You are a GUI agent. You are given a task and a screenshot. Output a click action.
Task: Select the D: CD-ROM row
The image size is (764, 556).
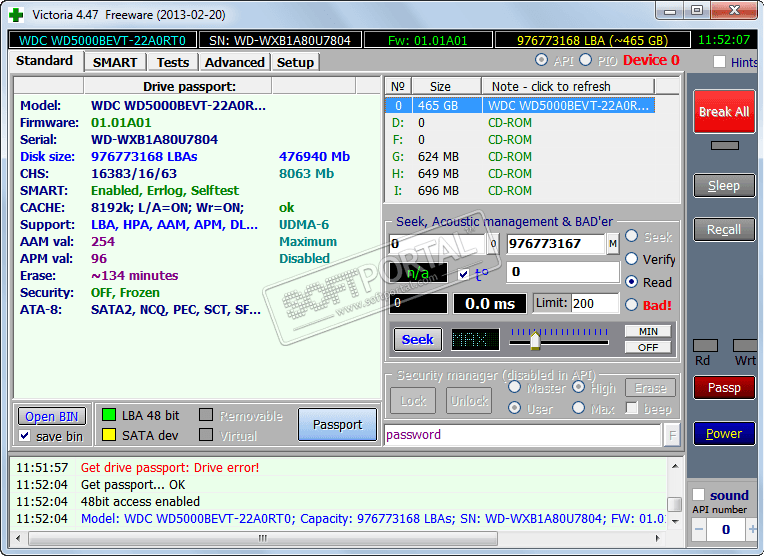pos(519,122)
